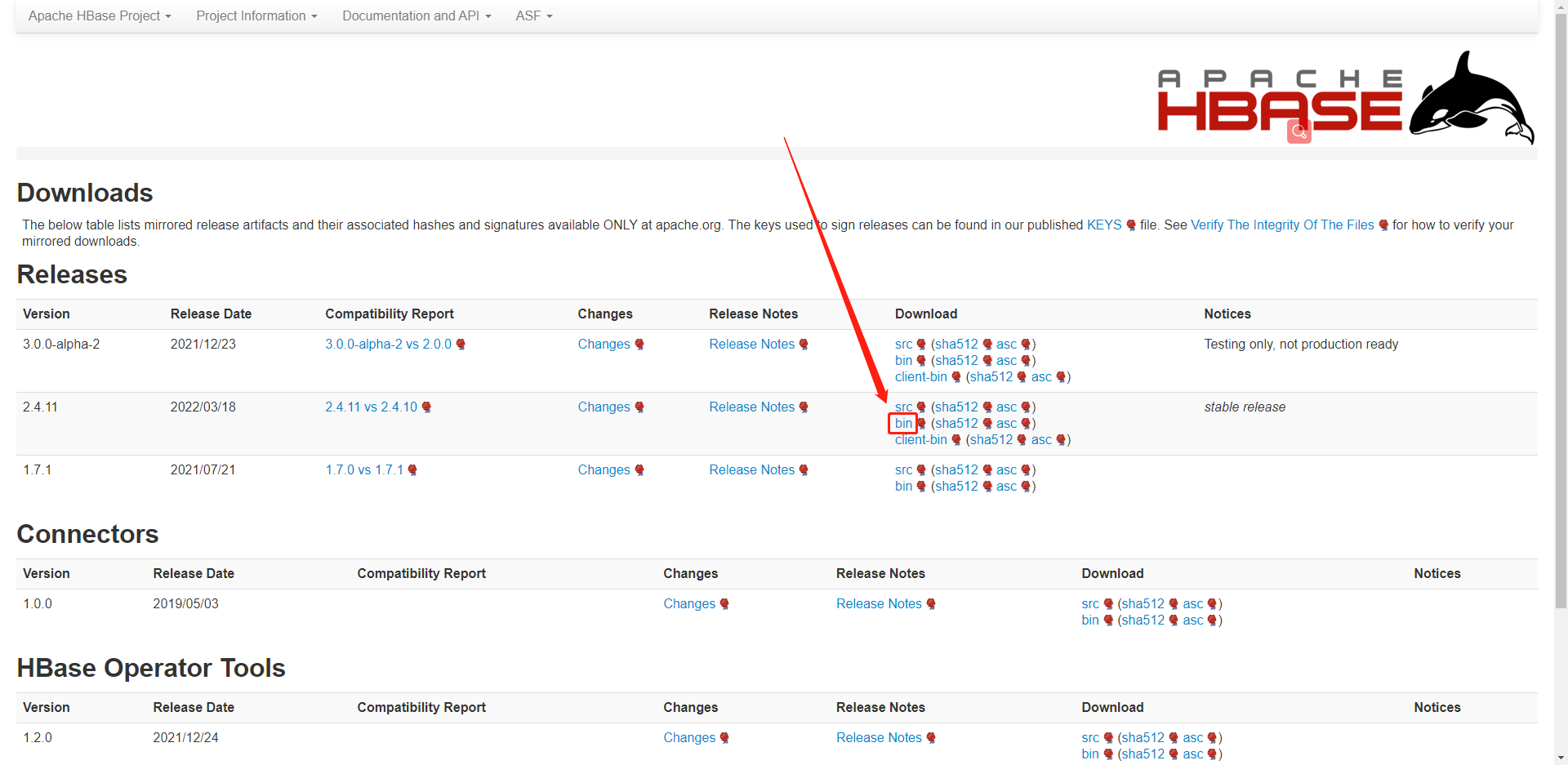Select the 'stable release' notice text
The width and height of the screenshot is (1568, 765).
click(1245, 407)
